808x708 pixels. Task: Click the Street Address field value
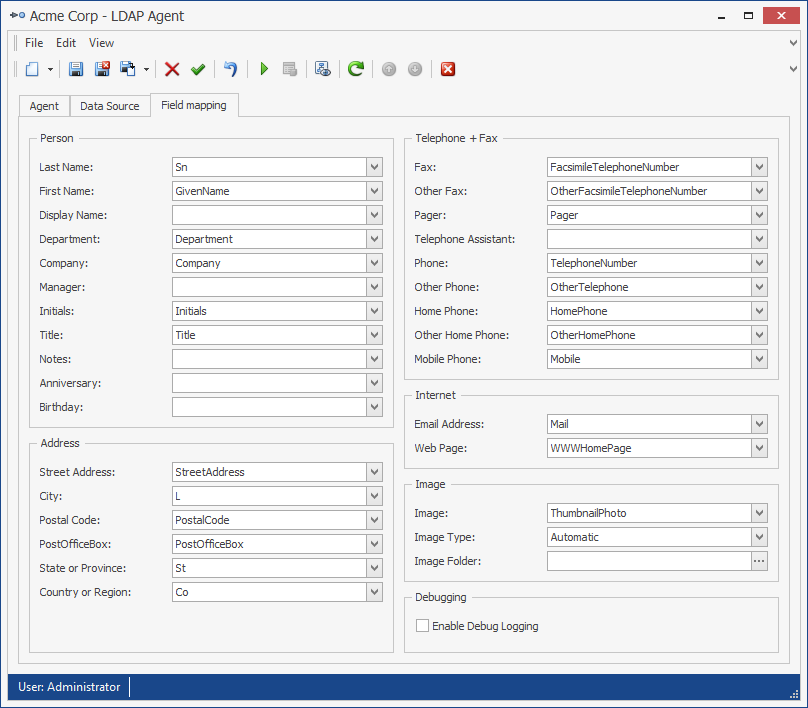tap(269, 472)
